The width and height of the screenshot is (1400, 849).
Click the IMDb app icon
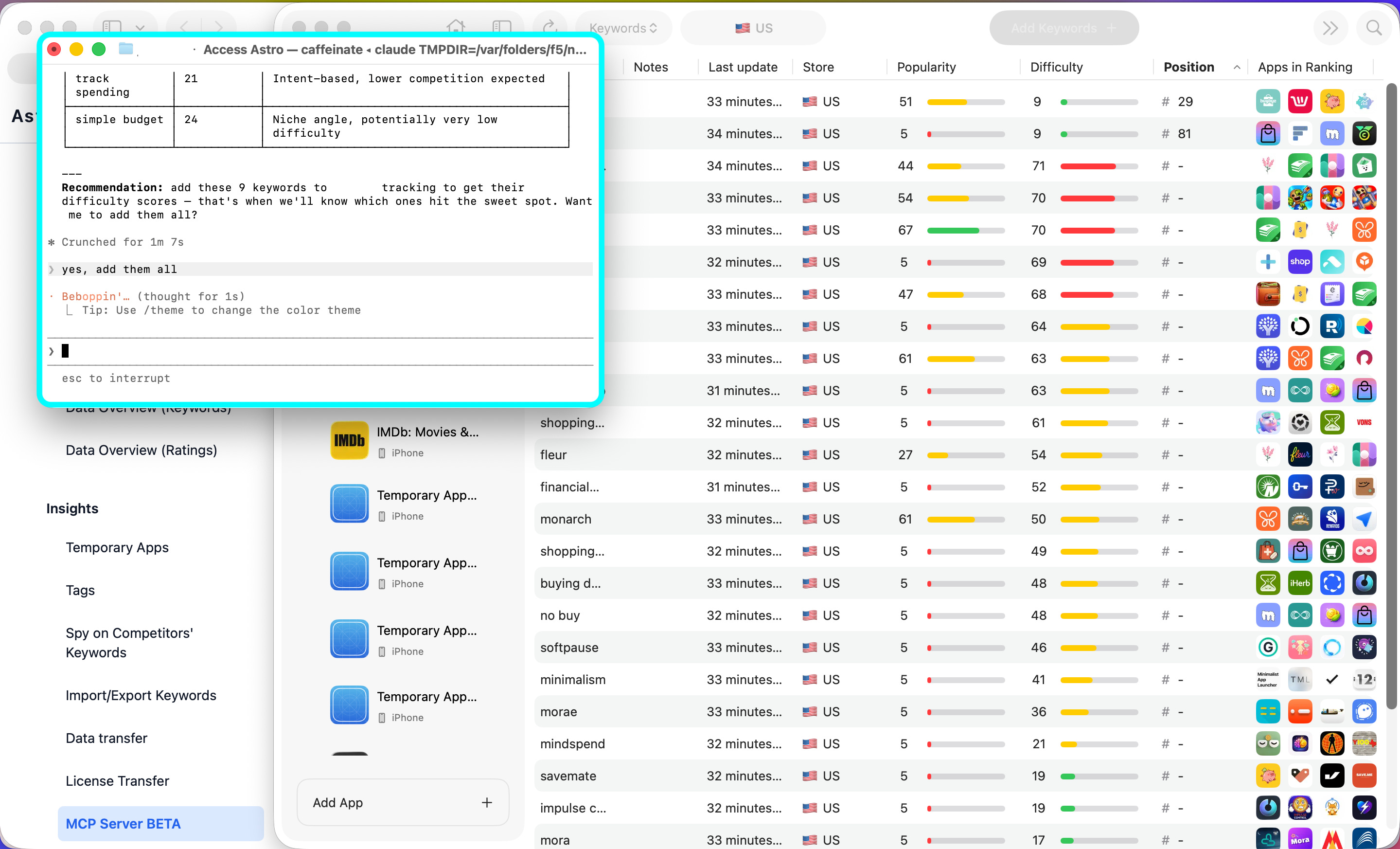point(349,440)
